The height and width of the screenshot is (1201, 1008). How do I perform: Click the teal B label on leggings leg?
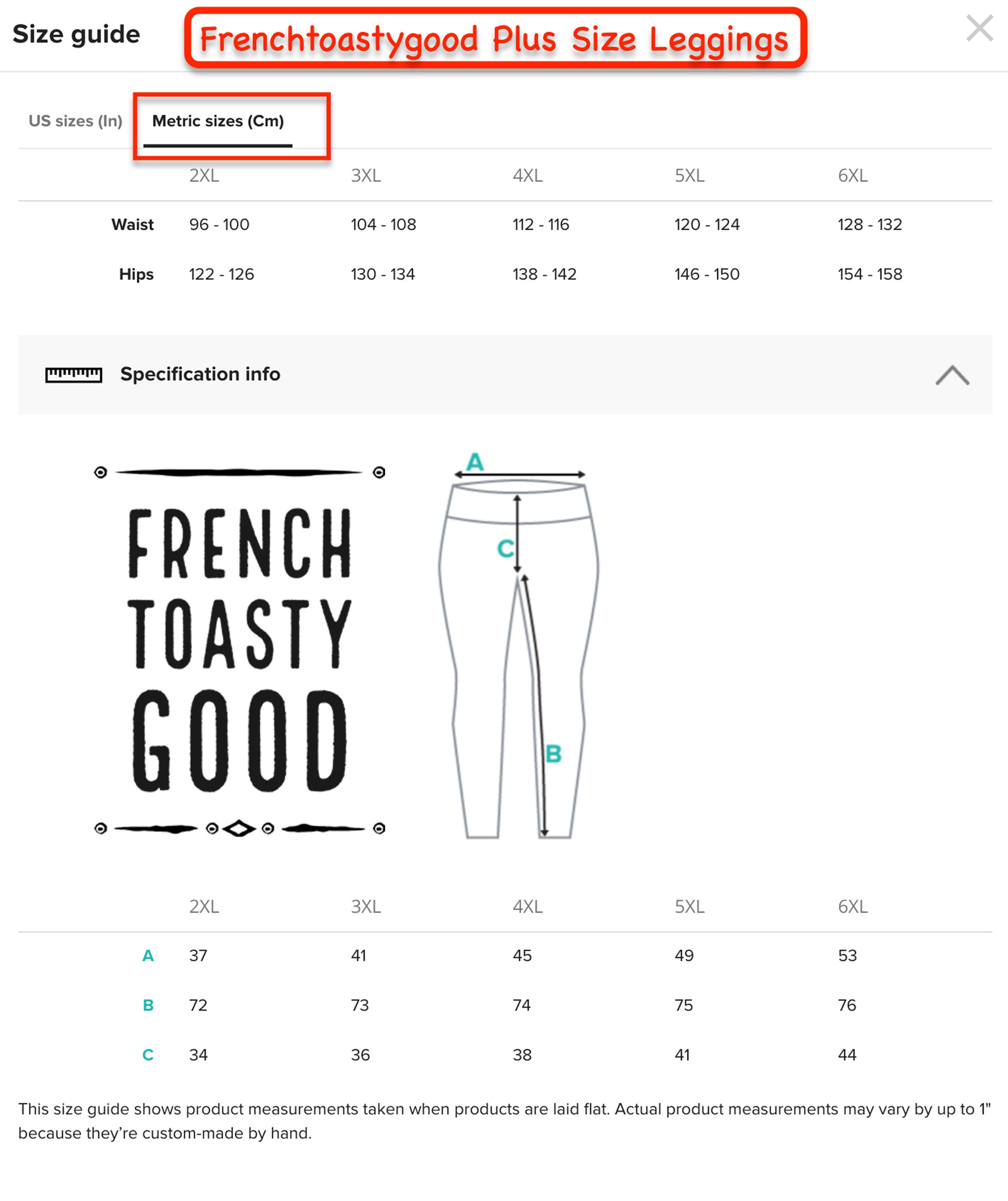coord(554,754)
